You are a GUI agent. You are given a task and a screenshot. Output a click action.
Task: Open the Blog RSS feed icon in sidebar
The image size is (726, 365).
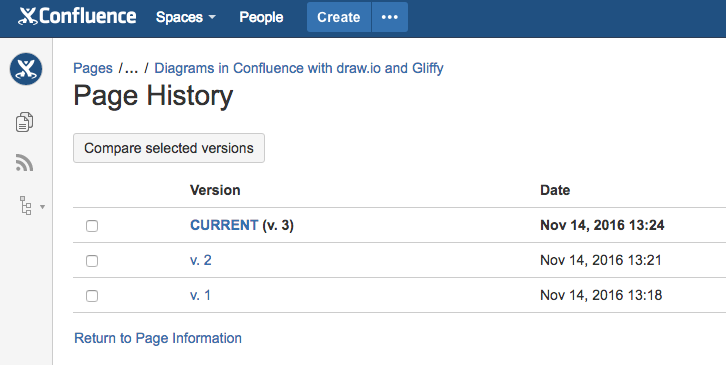coord(25,163)
